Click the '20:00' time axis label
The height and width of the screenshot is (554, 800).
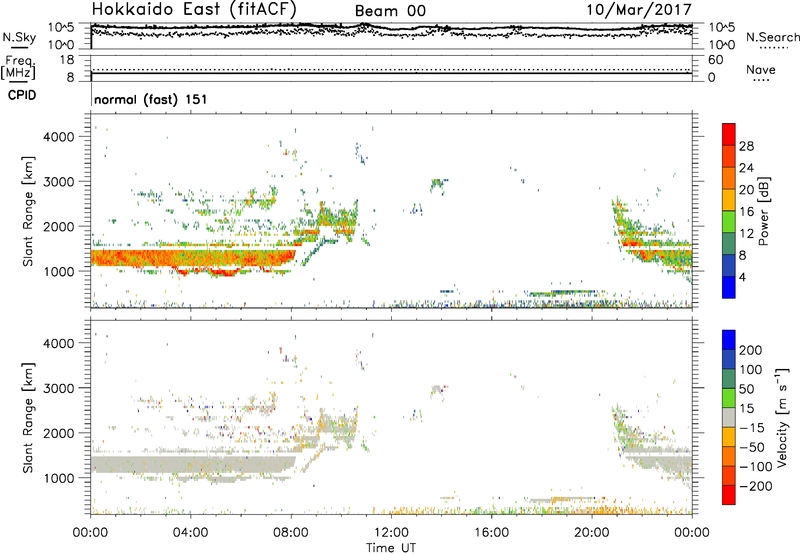[592, 533]
